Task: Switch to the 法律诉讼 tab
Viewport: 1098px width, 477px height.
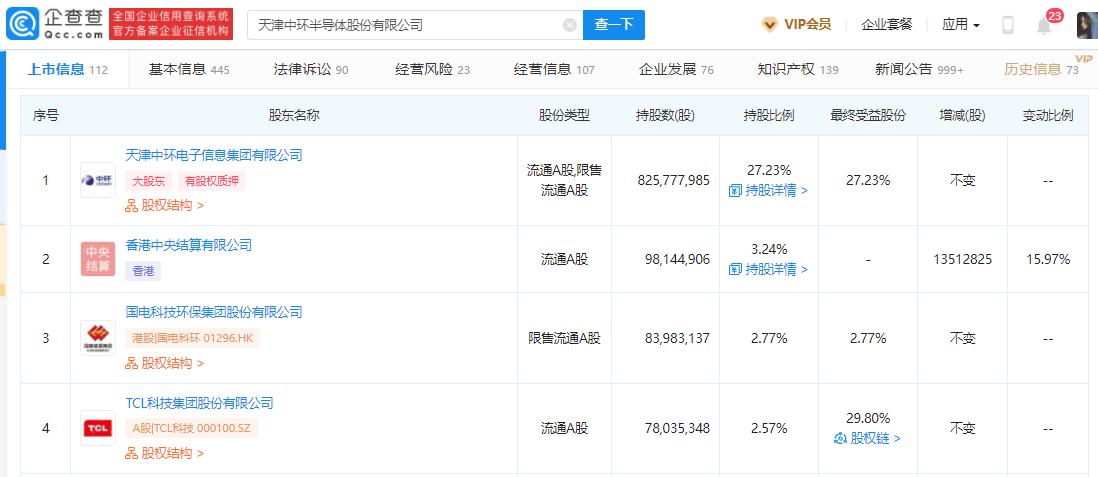Action: (311, 70)
